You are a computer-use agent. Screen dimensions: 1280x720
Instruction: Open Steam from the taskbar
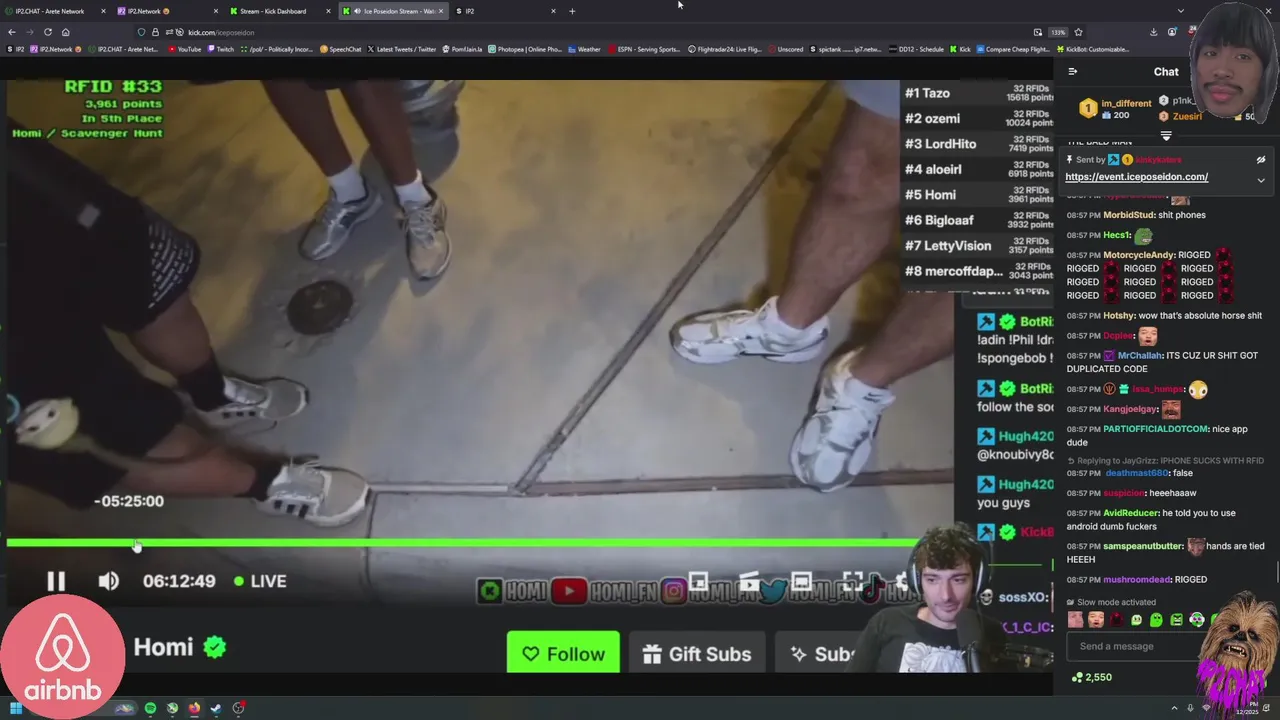216,708
